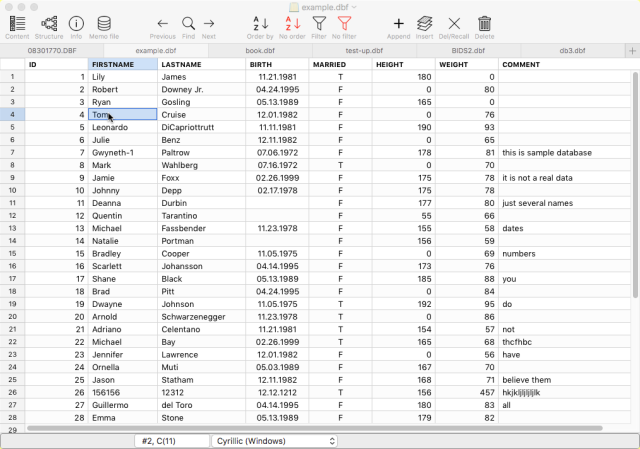Disable filtering with No filter
The height and width of the screenshot is (449, 640).
345,23
